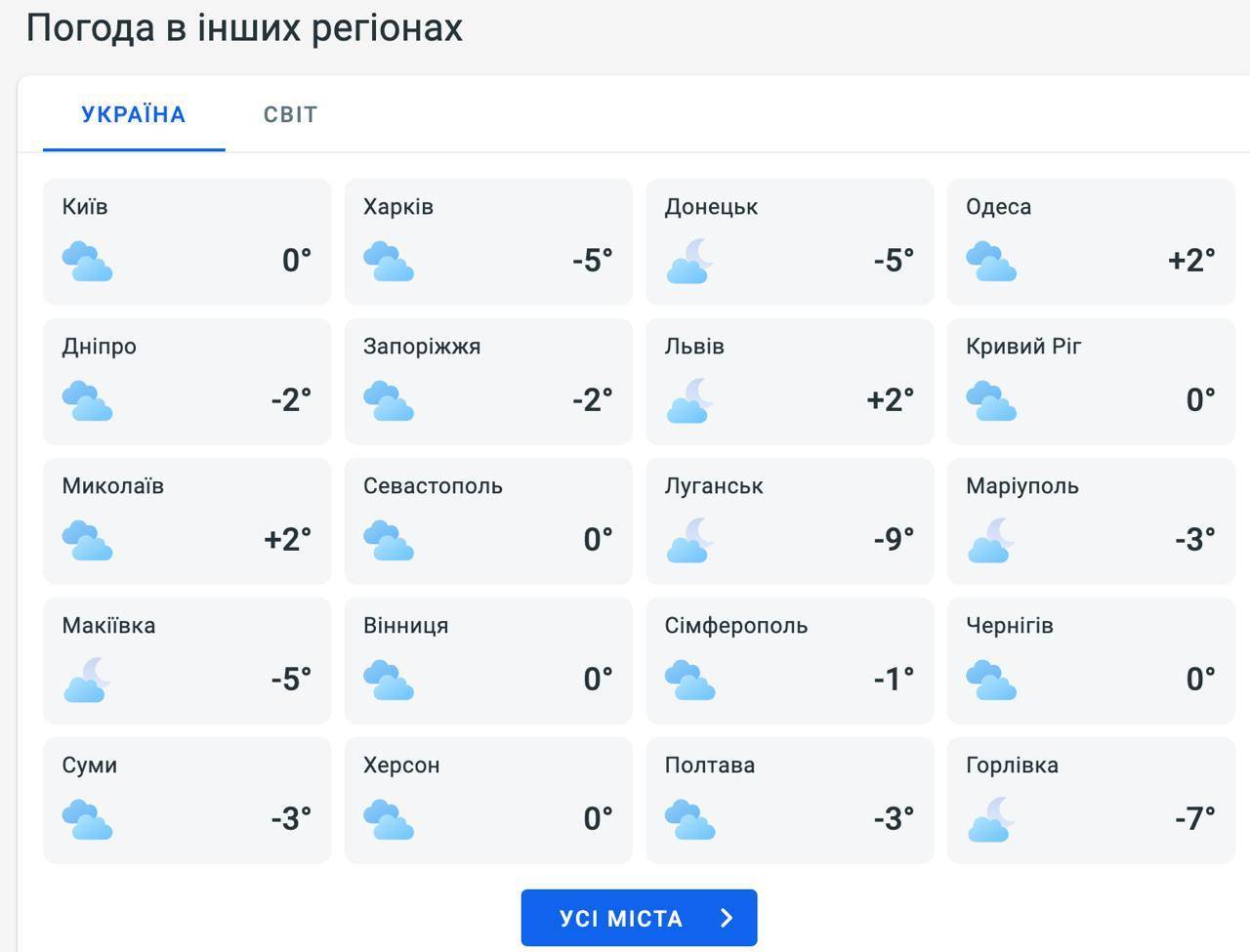Click the -7° temperature for Горлівка
This screenshot has height=952, width=1250.
1195,819
